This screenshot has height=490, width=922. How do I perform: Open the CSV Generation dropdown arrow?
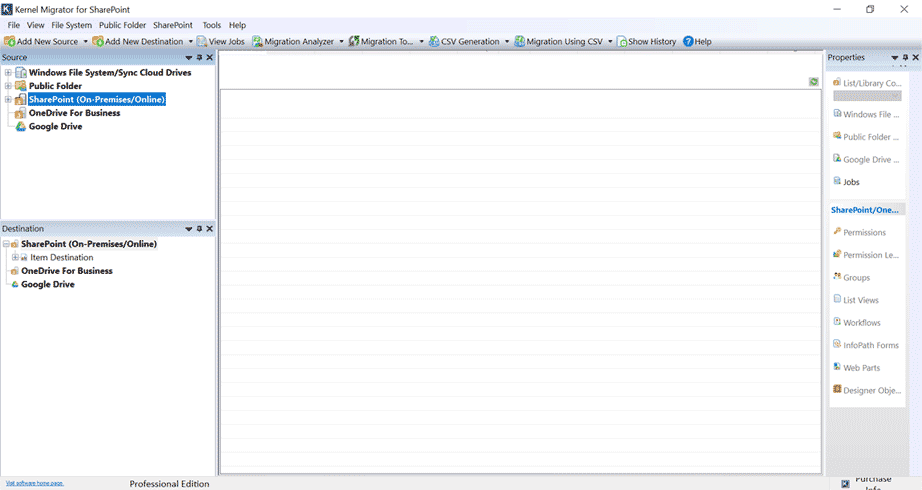point(507,42)
